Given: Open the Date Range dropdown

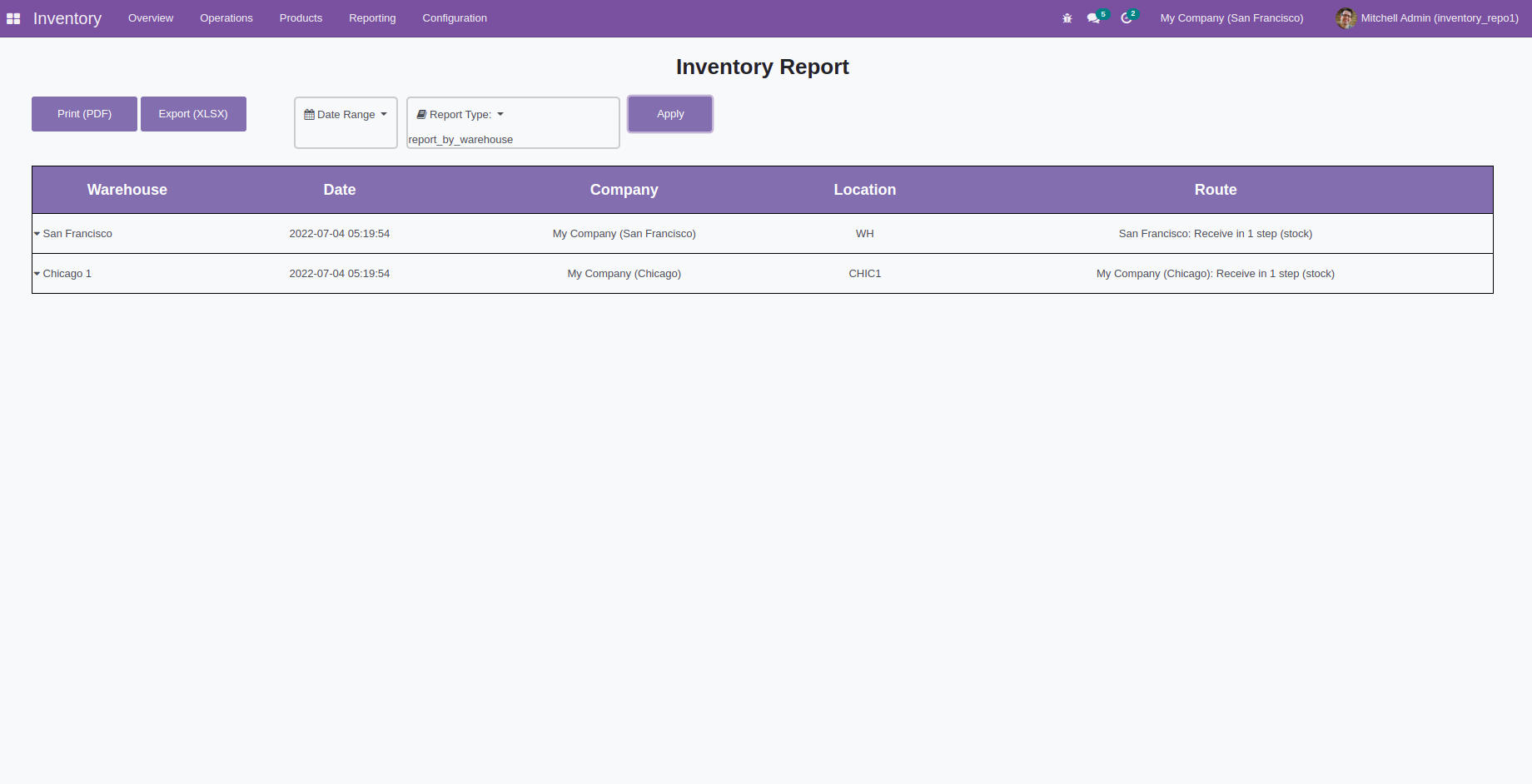Looking at the screenshot, I should coord(346,115).
